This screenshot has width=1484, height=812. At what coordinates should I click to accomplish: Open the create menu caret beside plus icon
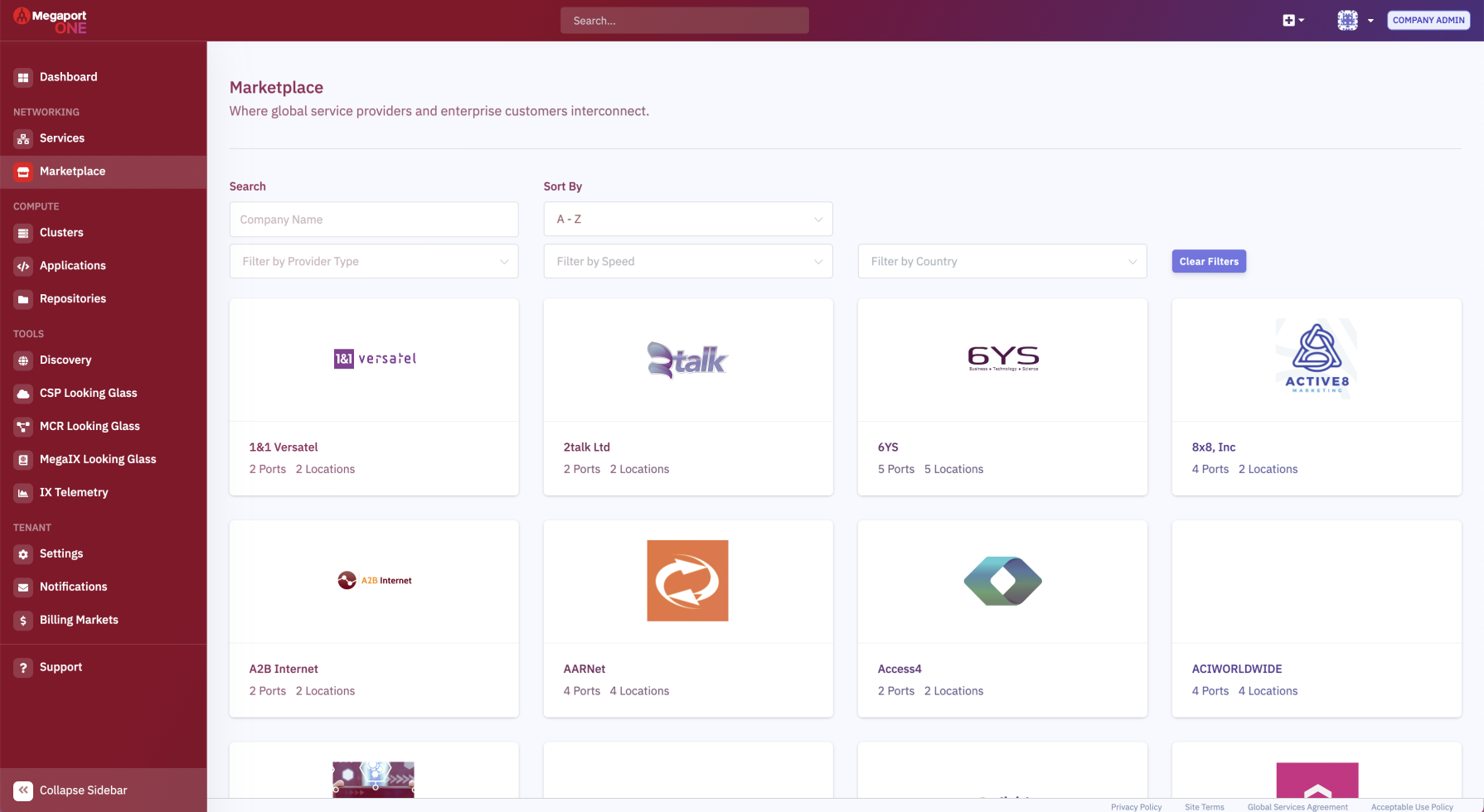(x=1302, y=21)
